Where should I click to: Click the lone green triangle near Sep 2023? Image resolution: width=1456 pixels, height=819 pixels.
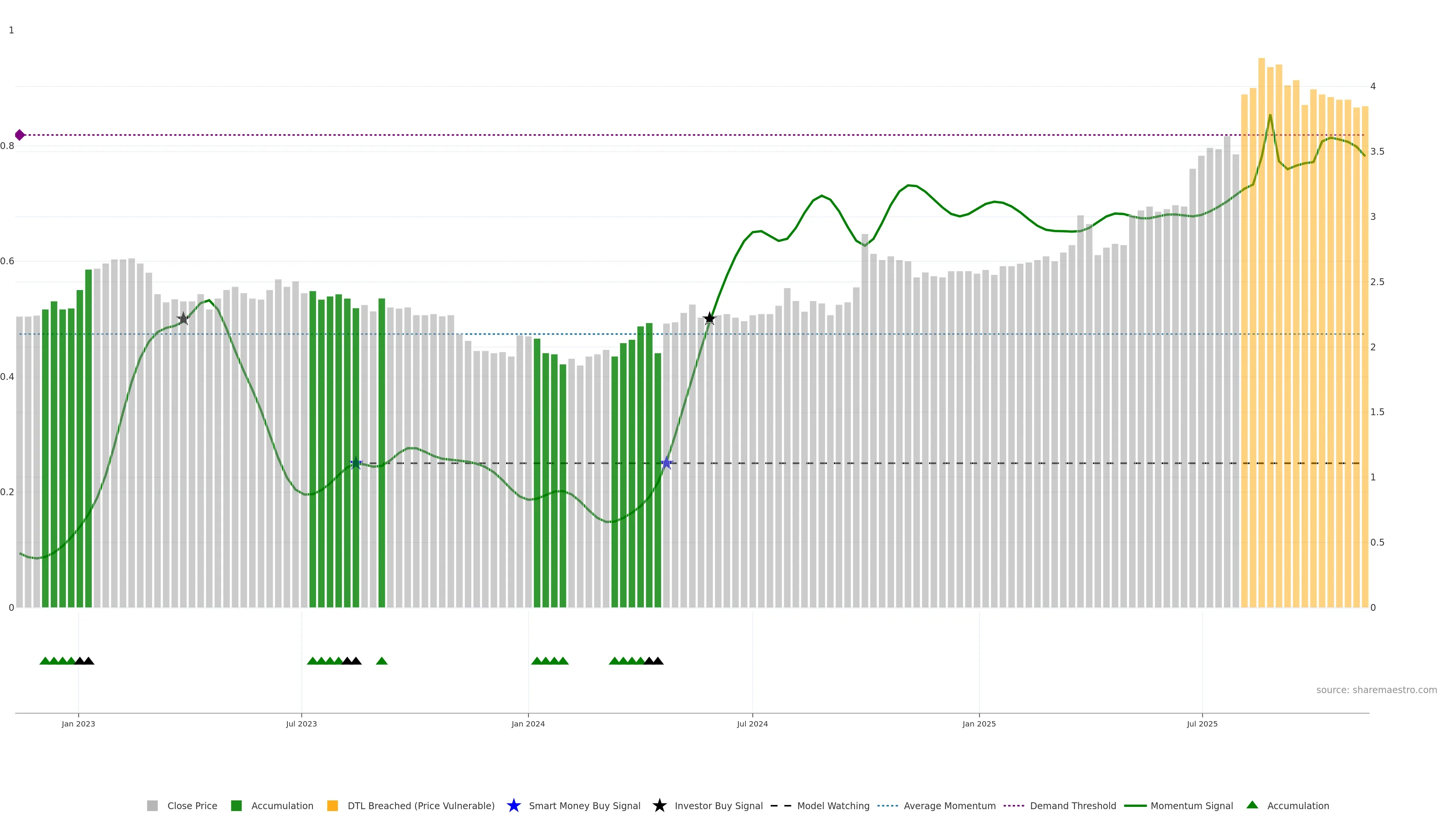pyautogui.click(x=381, y=661)
